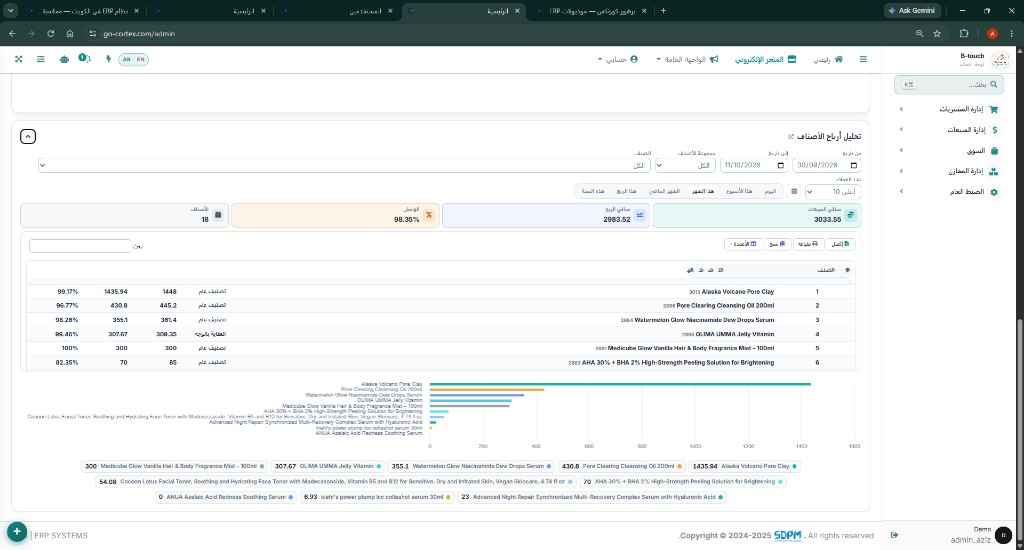Expand general settings (الضبط العام) in sidebar
Viewport: 1024px width, 550px height.
coord(950,192)
